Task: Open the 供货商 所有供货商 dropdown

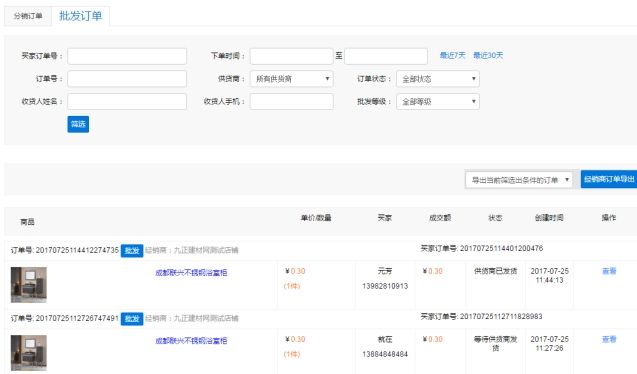Action: (x=292, y=79)
